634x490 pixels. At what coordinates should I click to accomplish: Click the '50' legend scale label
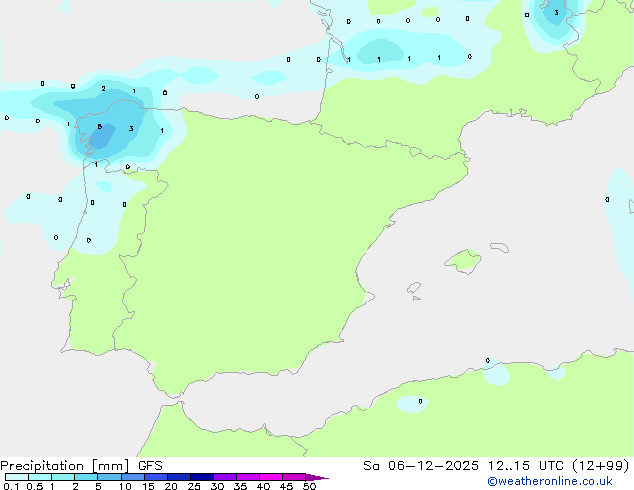[x=309, y=486]
